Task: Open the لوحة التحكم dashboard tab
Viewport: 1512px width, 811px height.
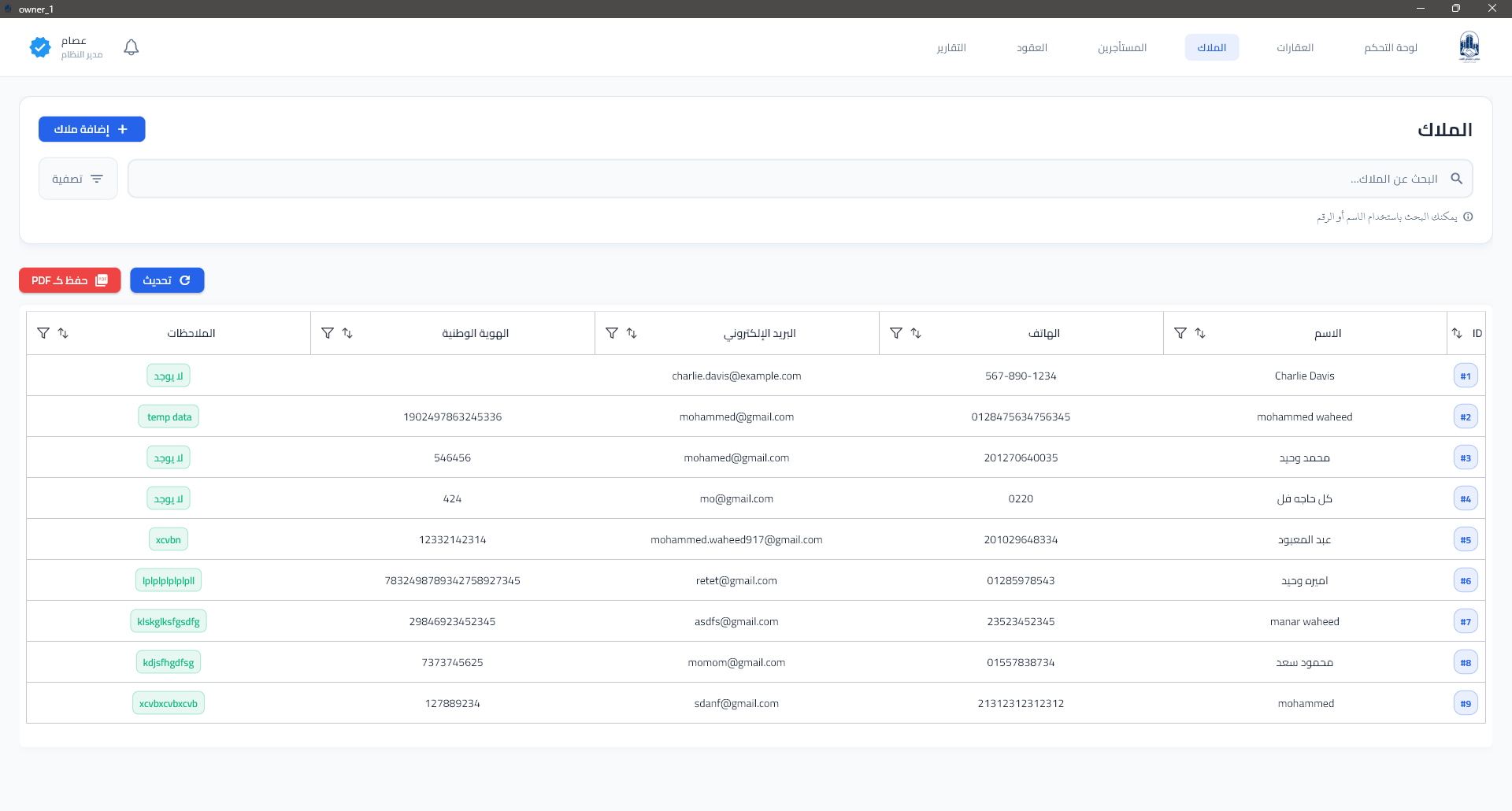Action: tap(1391, 47)
